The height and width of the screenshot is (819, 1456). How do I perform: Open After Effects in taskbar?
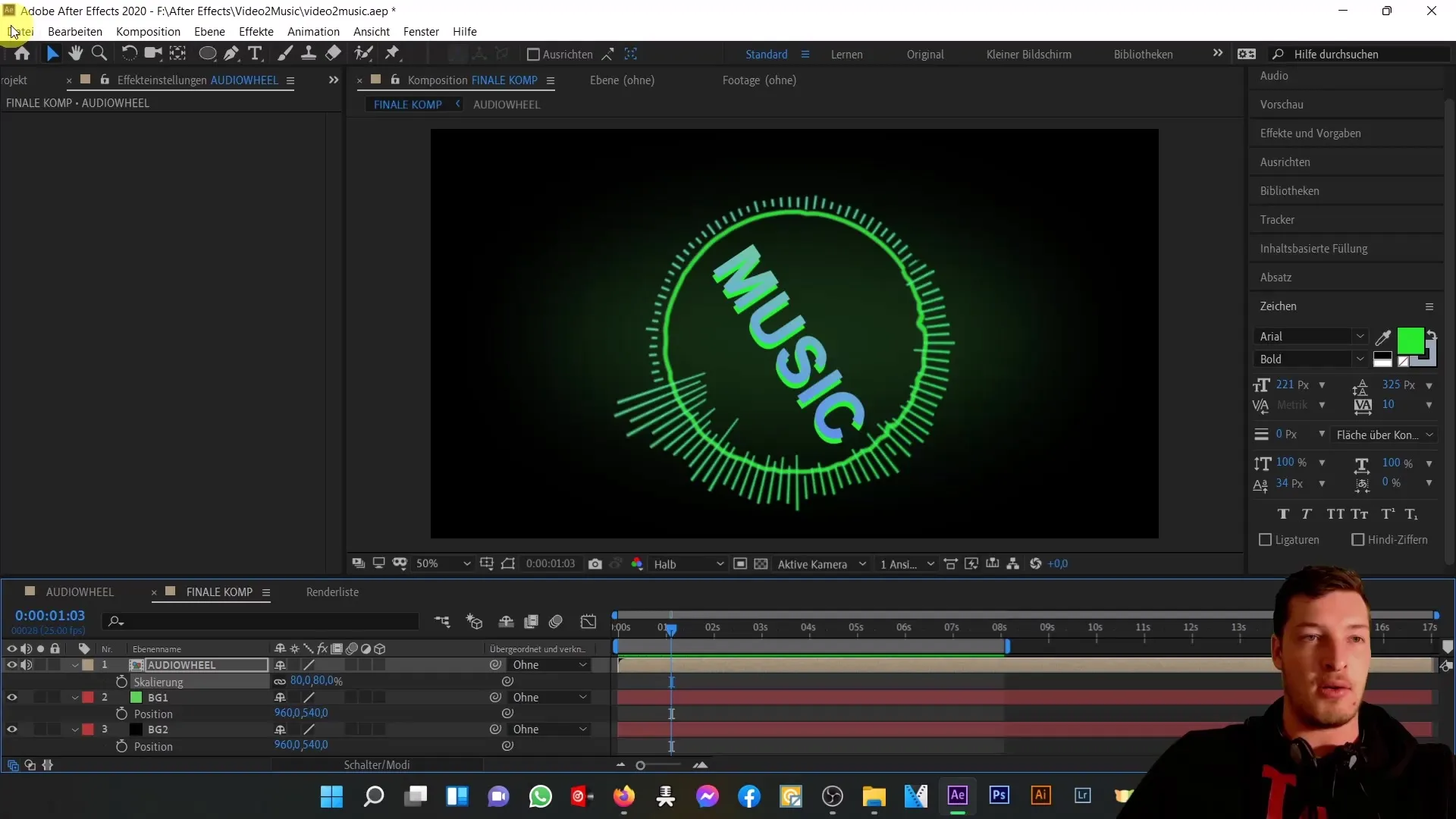(x=957, y=795)
